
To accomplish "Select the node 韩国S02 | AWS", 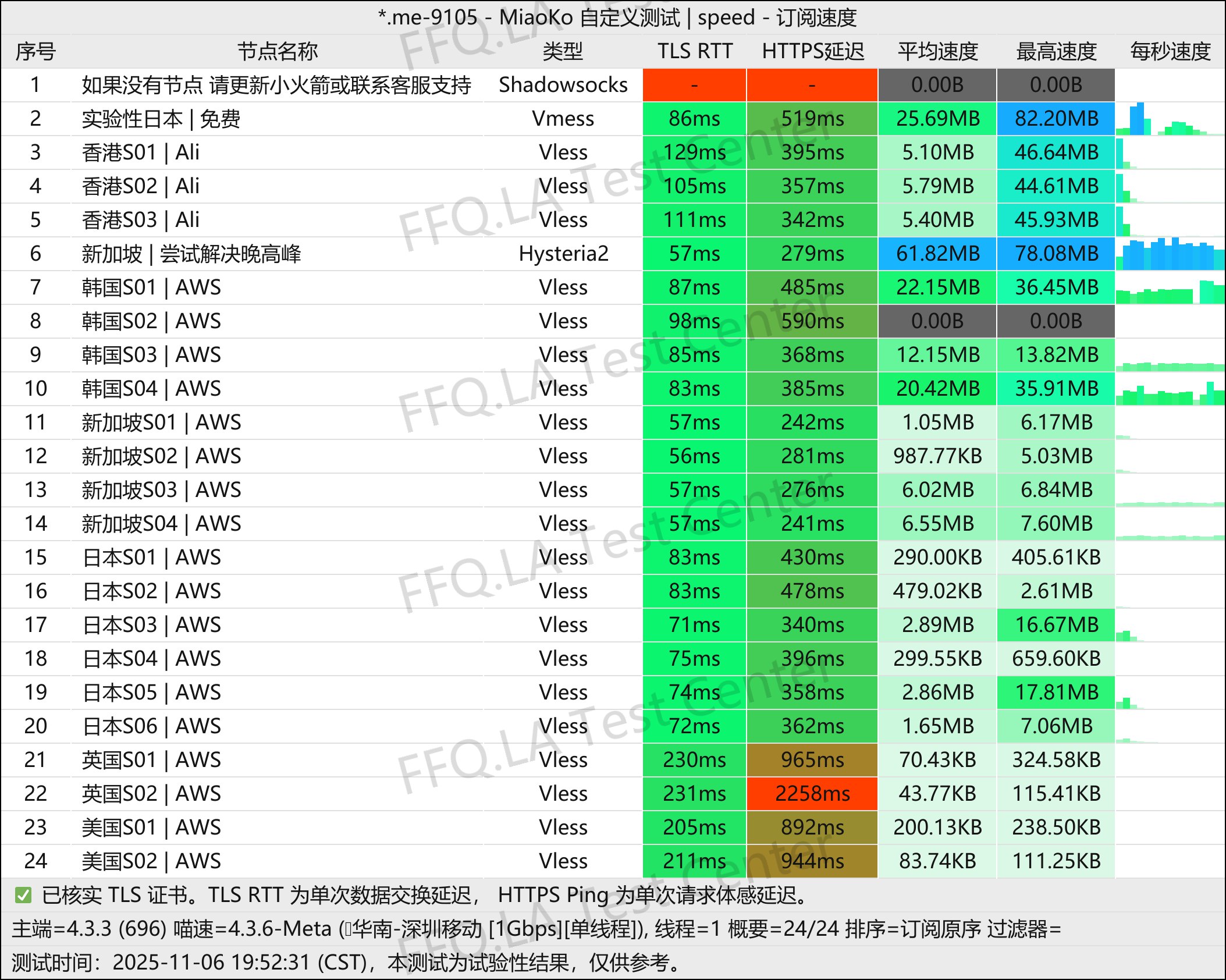I will [151, 321].
